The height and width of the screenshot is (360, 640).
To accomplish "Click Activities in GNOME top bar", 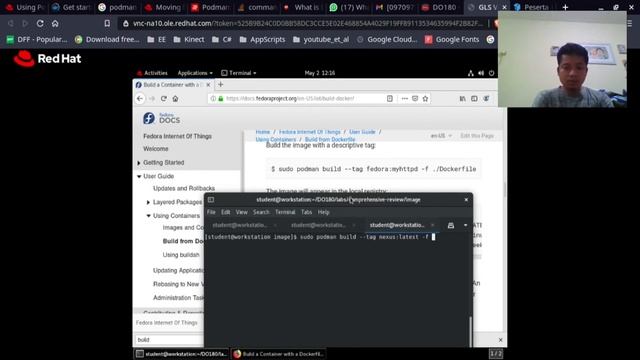I will [x=153, y=73].
